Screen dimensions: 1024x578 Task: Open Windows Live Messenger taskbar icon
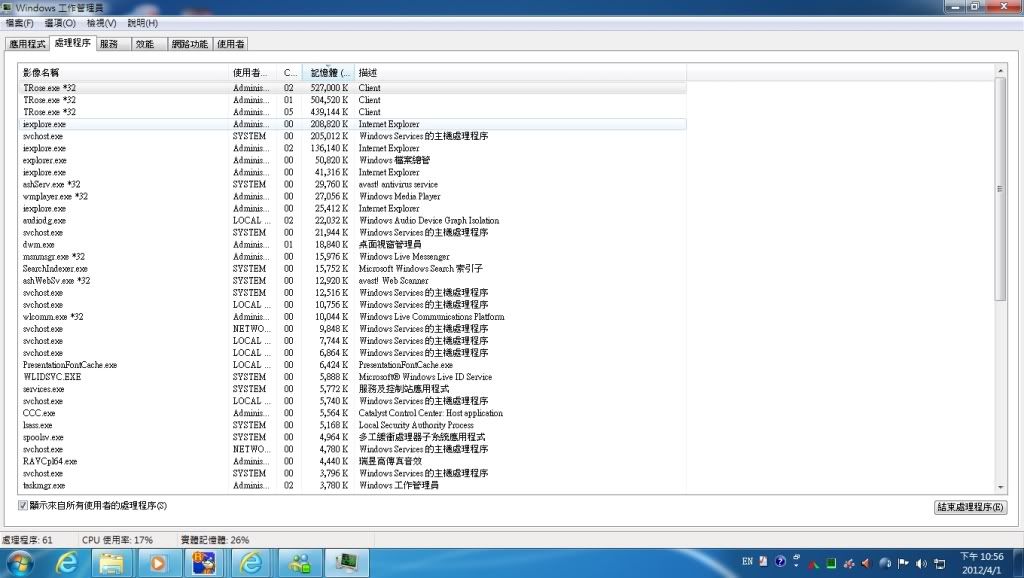click(x=299, y=562)
